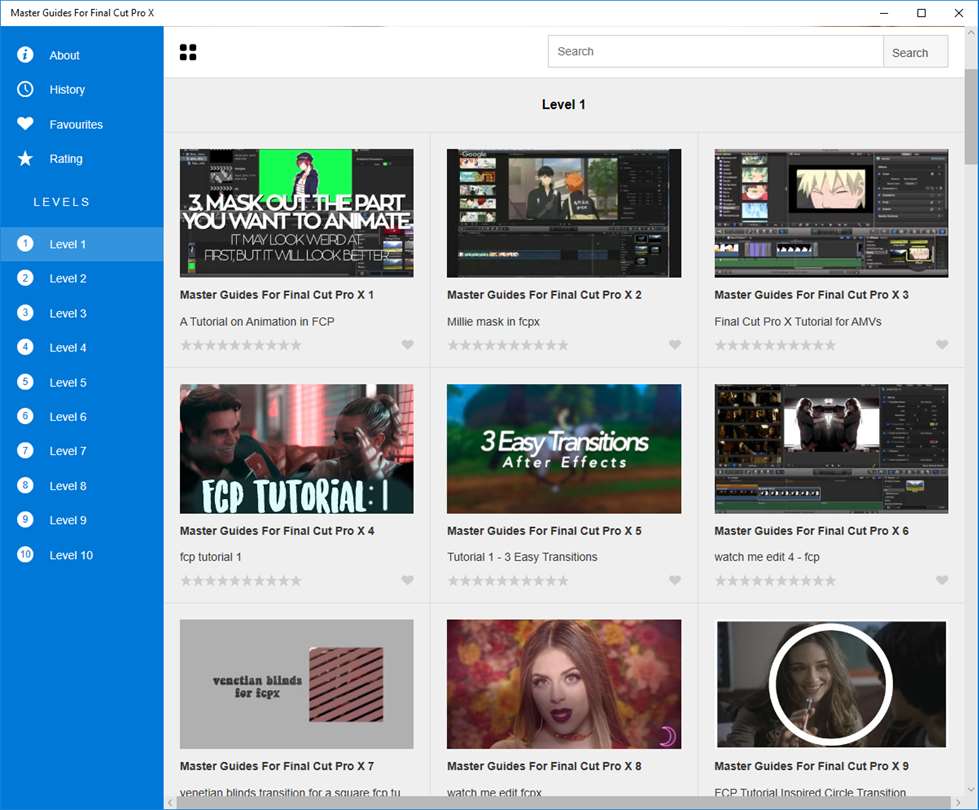The width and height of the screenshot is (979, 810).
Task: Favourite guide 5 Easy Transitions heart
Action: (674, 580)
